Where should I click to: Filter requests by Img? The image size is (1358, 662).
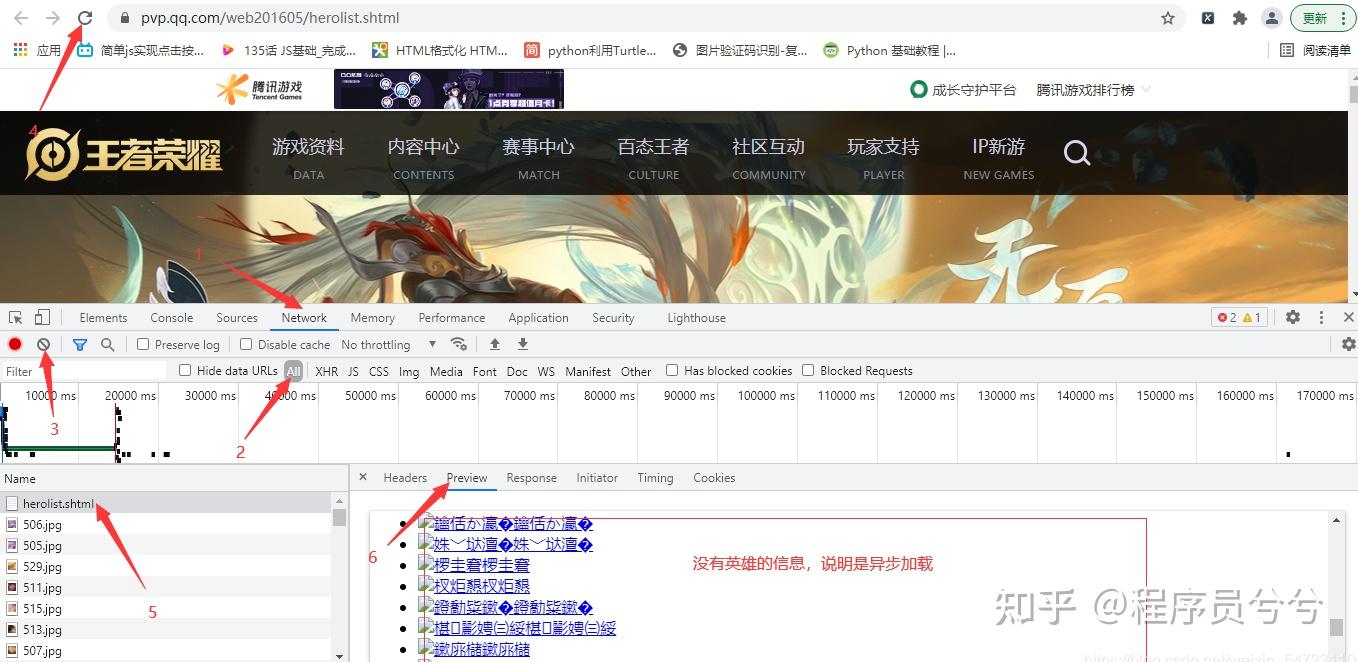click(409, 371)
